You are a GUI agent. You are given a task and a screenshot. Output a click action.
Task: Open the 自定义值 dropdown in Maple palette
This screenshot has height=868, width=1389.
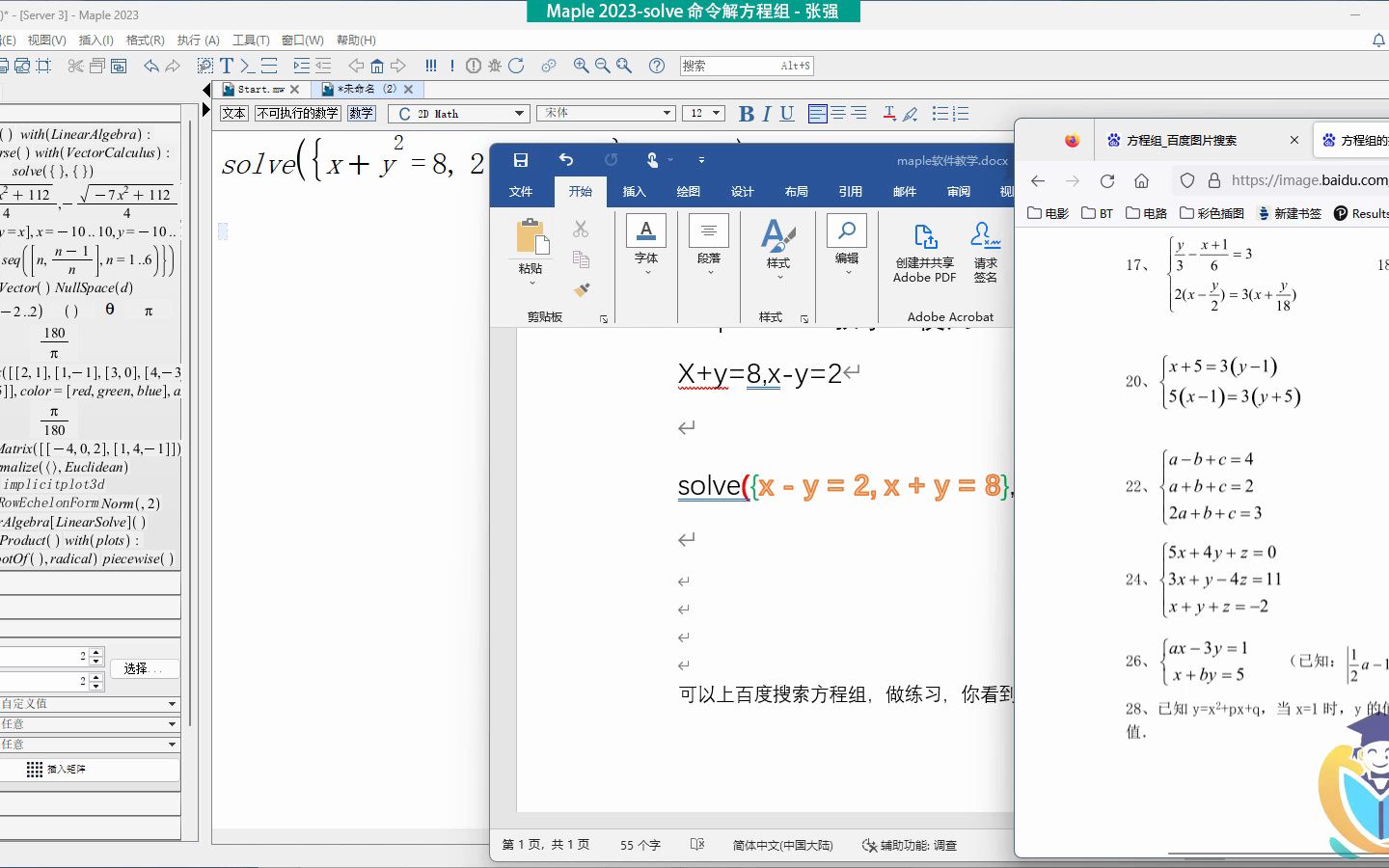pos(90,704)
